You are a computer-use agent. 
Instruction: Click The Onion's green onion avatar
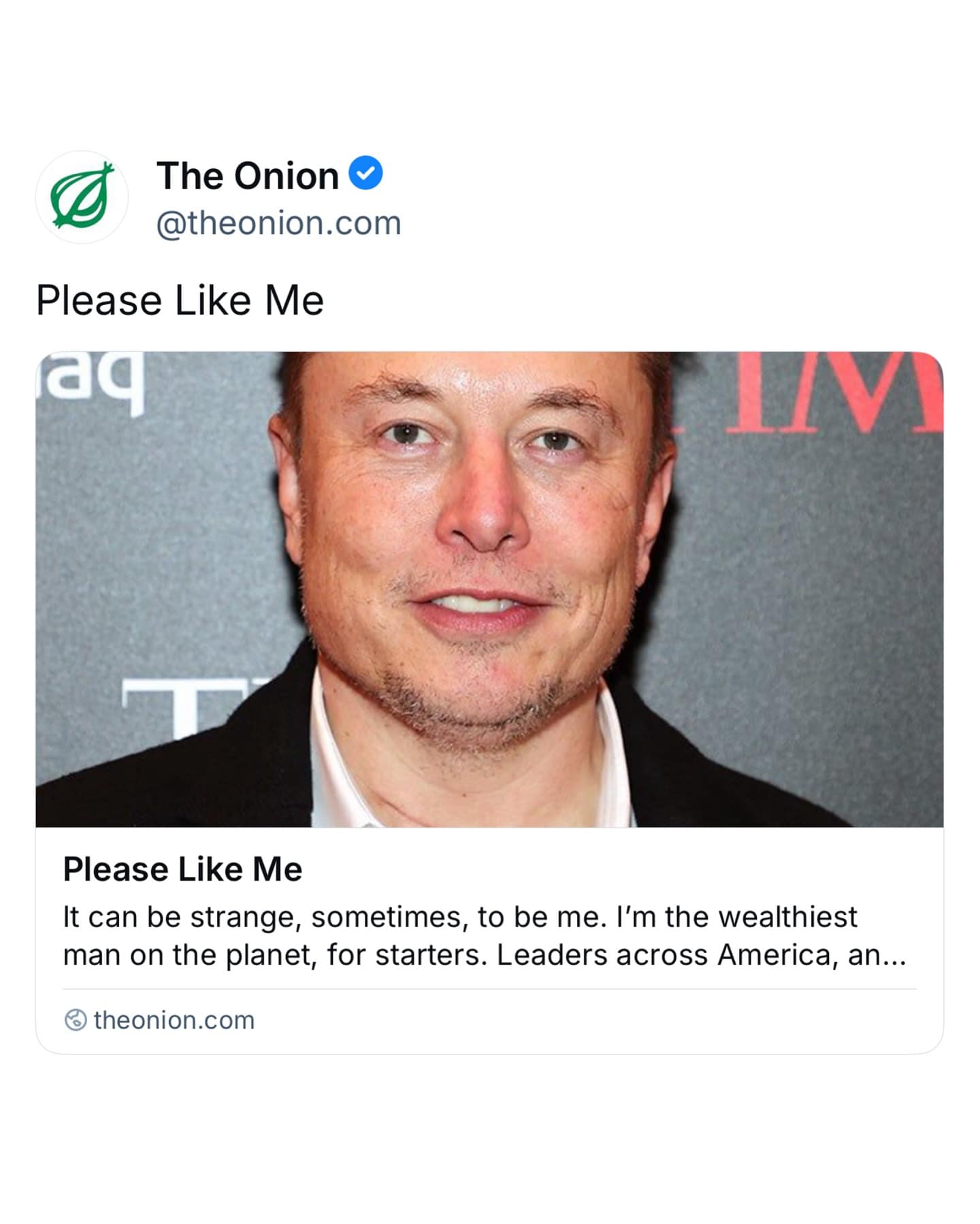(82, 197)
